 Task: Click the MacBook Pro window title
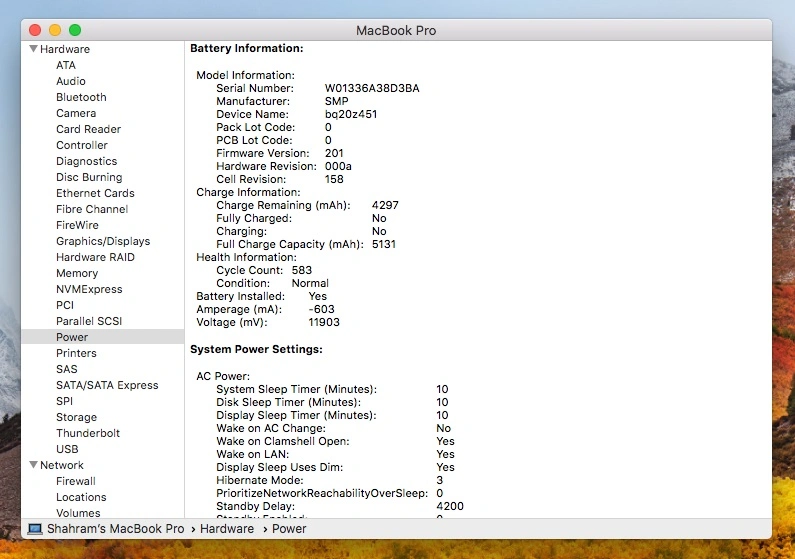[x=396, y=31]
